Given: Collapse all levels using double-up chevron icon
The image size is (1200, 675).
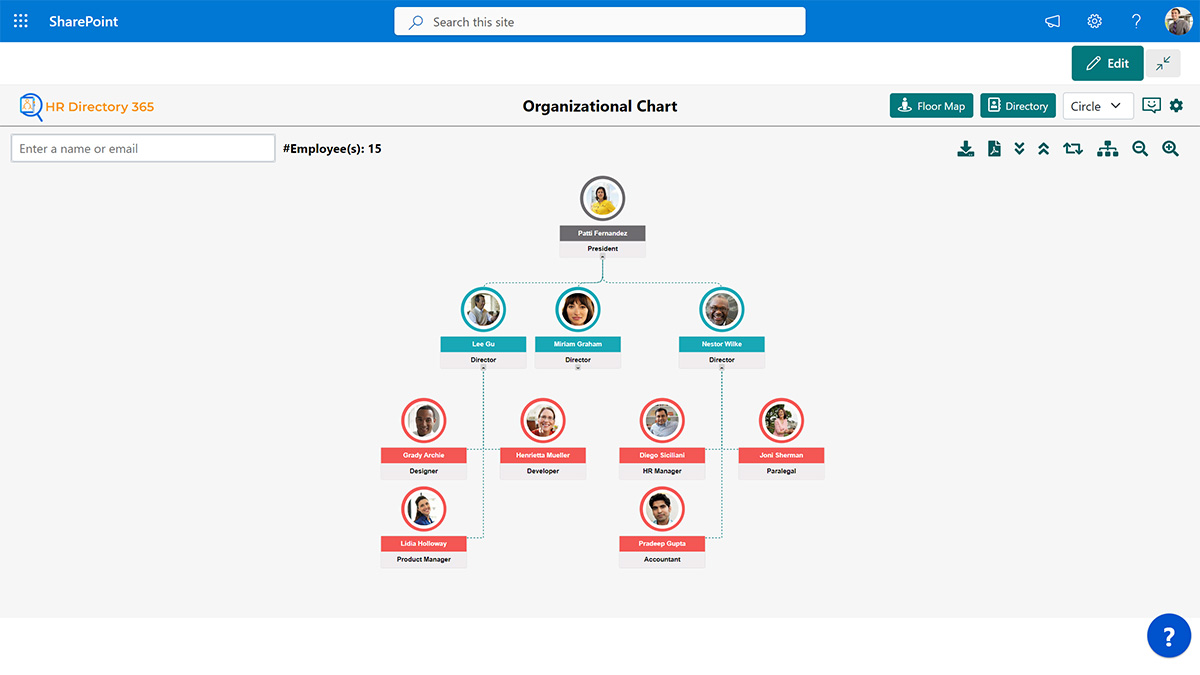Looking at the screenshot, I should pos(1044,148).
